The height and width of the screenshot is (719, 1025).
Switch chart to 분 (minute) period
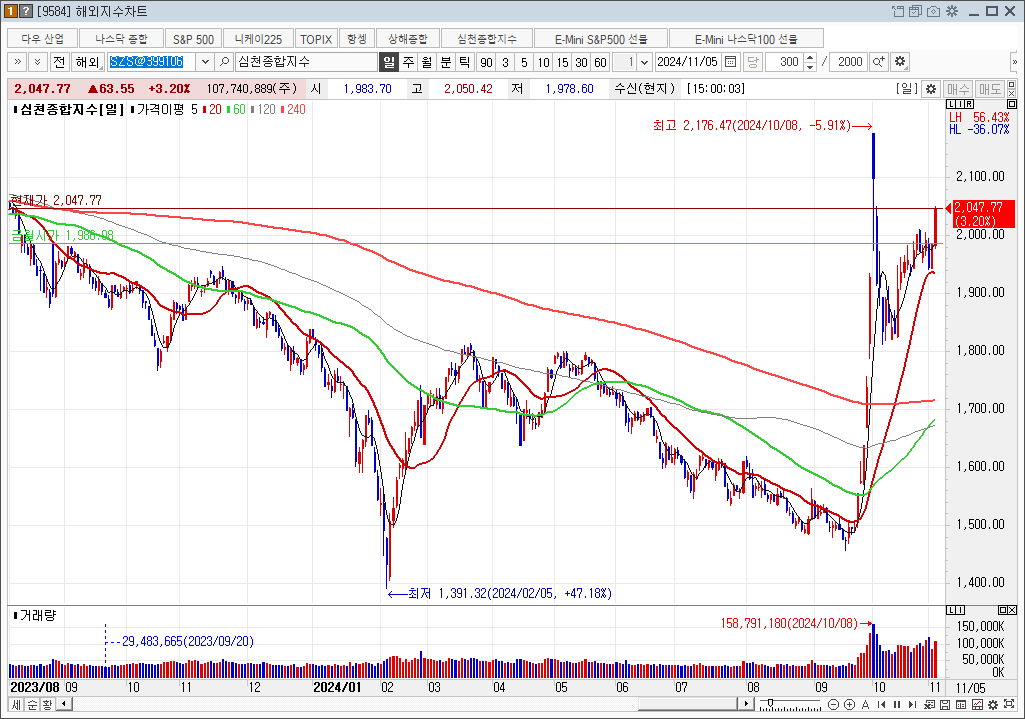click(446, 62)
